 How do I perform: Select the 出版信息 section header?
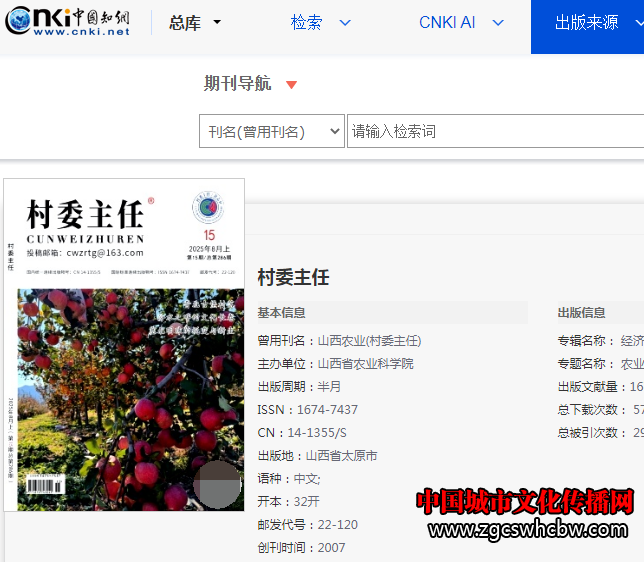[581, 313]
